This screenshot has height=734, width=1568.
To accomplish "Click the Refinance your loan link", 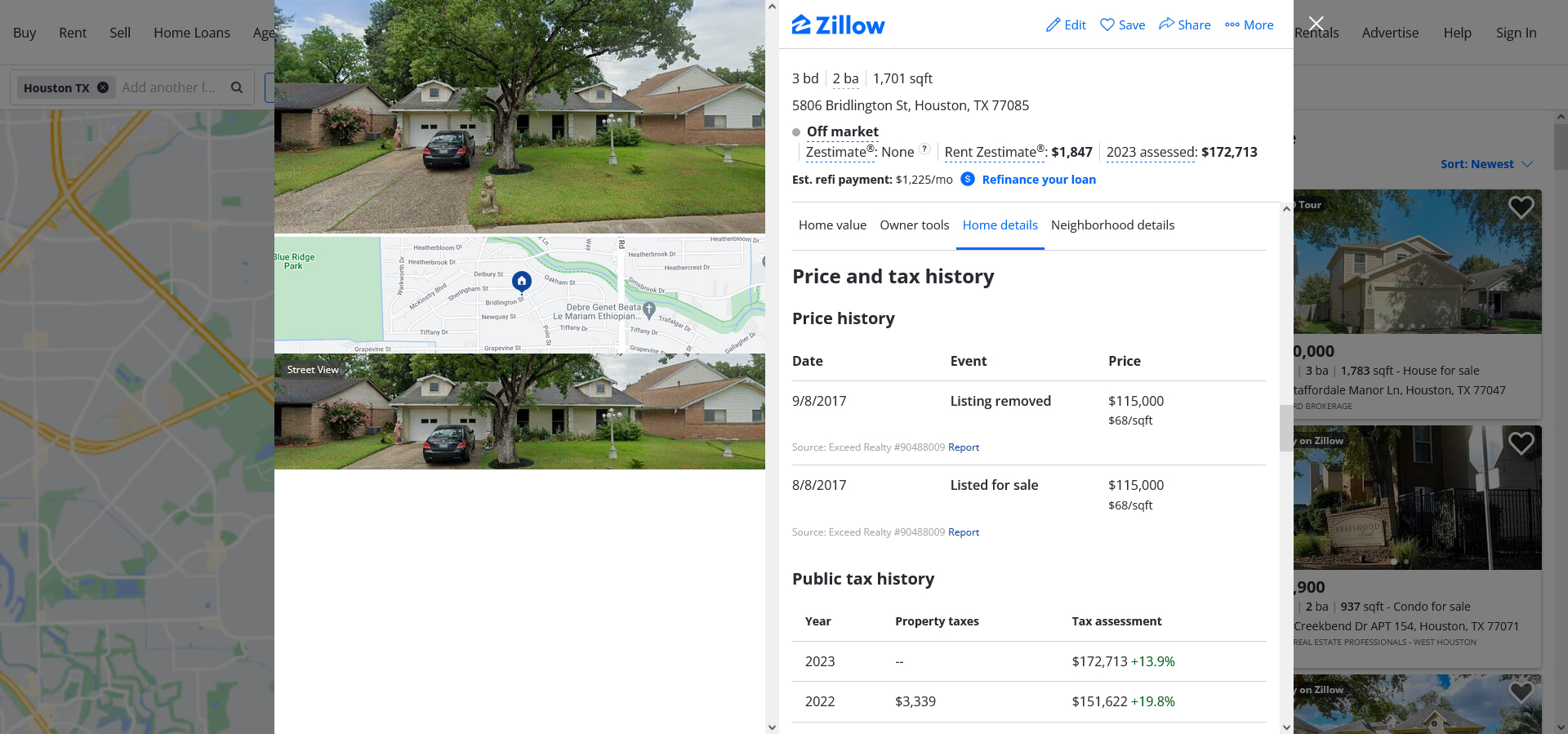I will click(1039, 180).
